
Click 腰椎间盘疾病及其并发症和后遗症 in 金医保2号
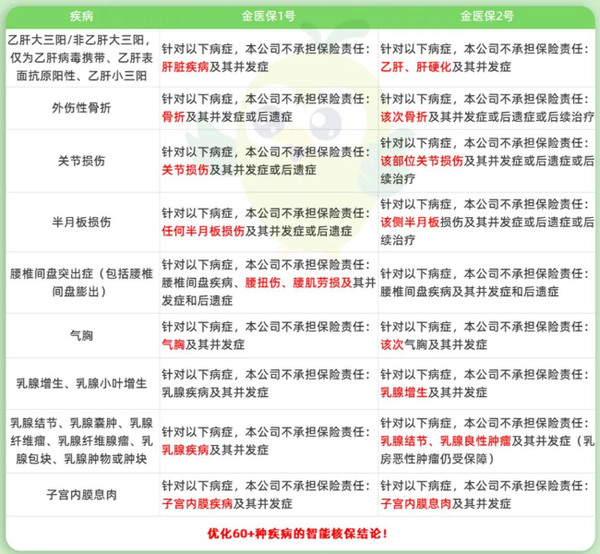click(469, 292)
